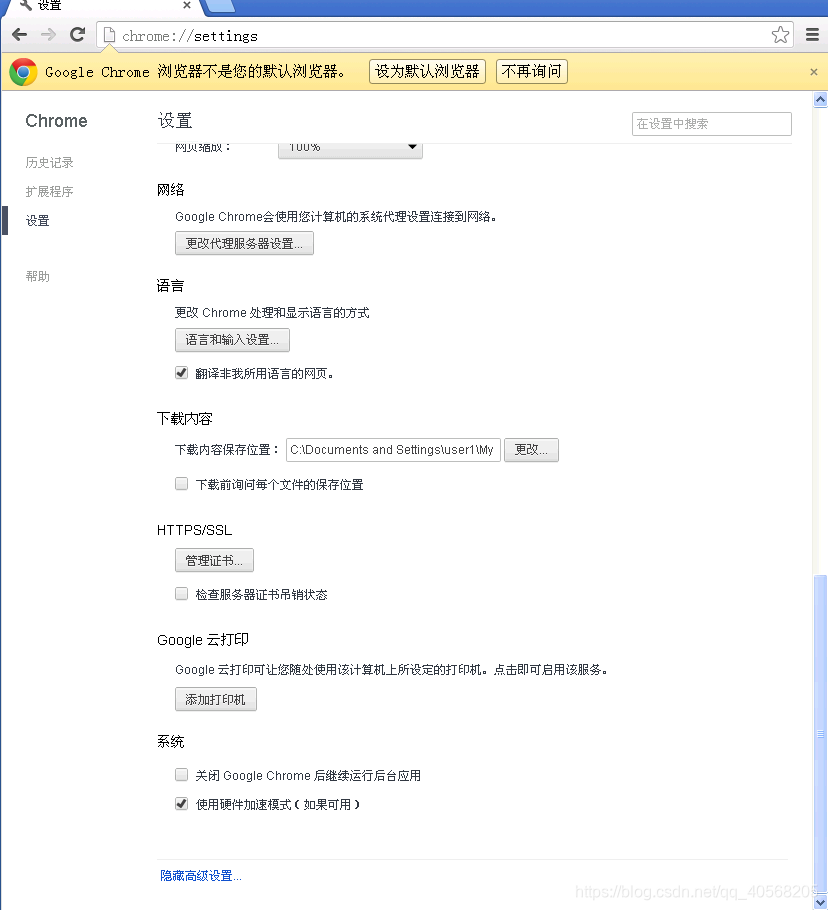Set Chrome as default browser (设为默认浏览器)

pos(427,71)
